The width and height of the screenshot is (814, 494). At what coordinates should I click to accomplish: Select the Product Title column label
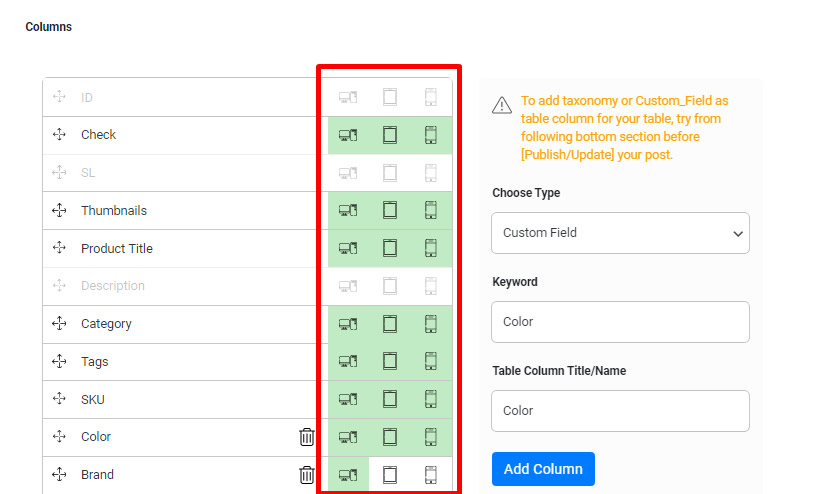point(117,248)
